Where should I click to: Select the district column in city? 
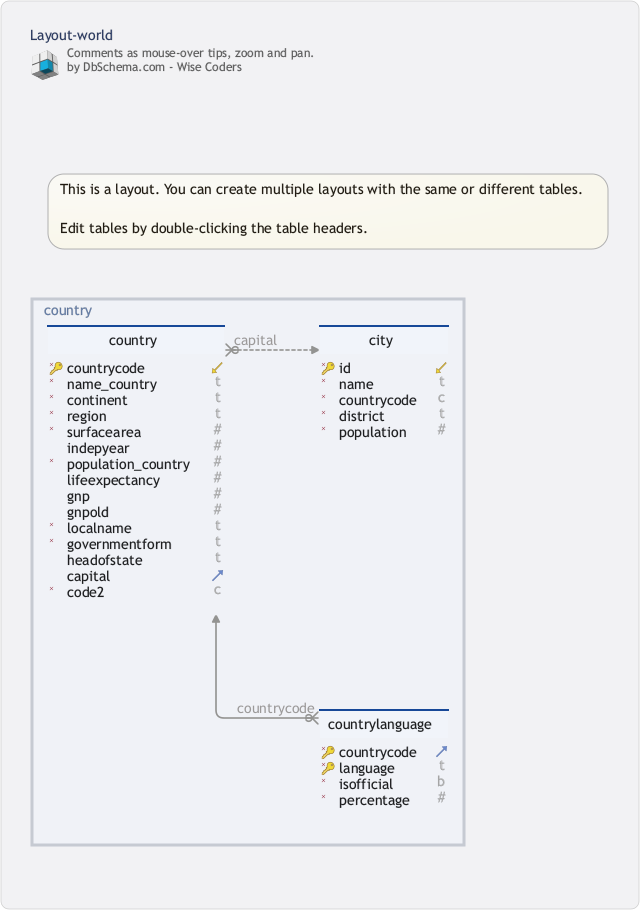(361, 416)
